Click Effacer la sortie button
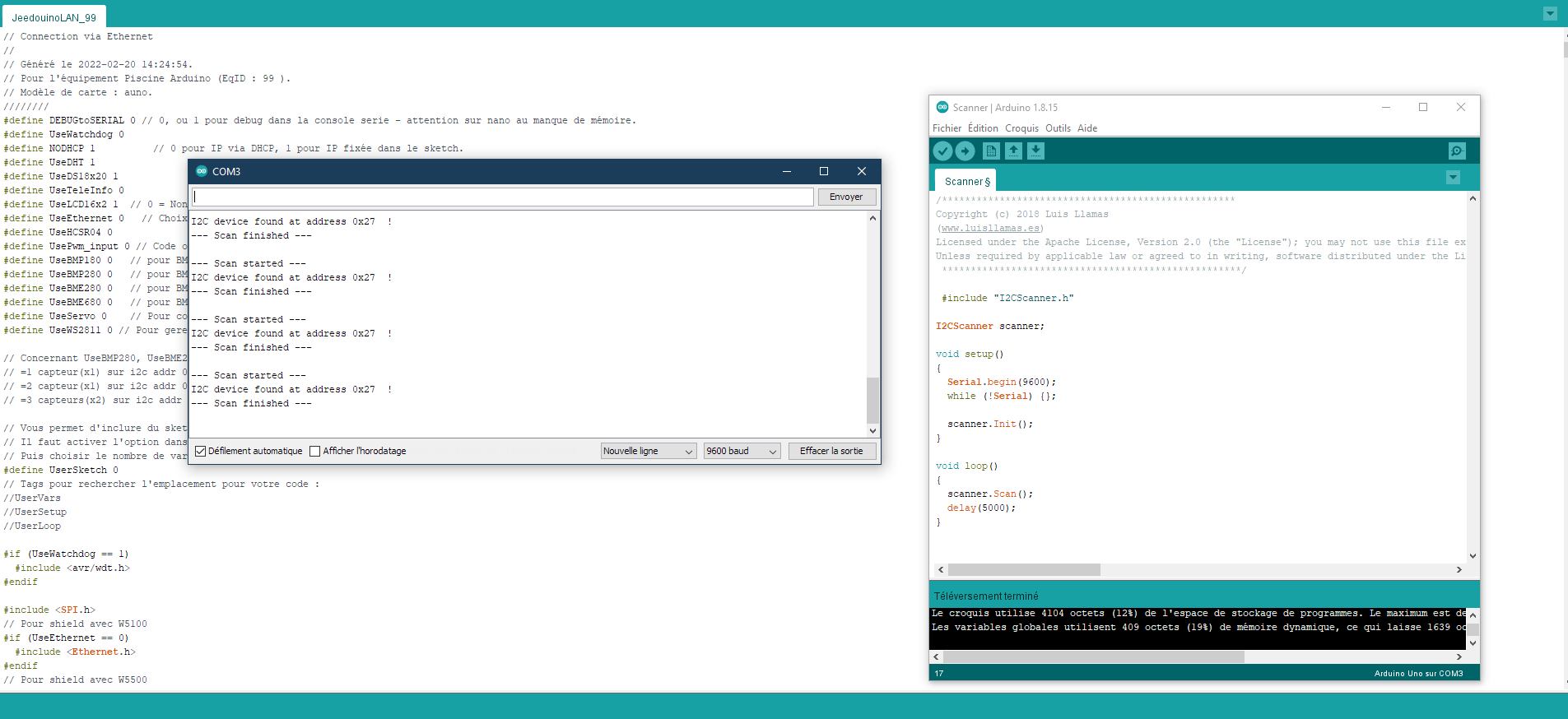1568x719 pixels. 831,451
